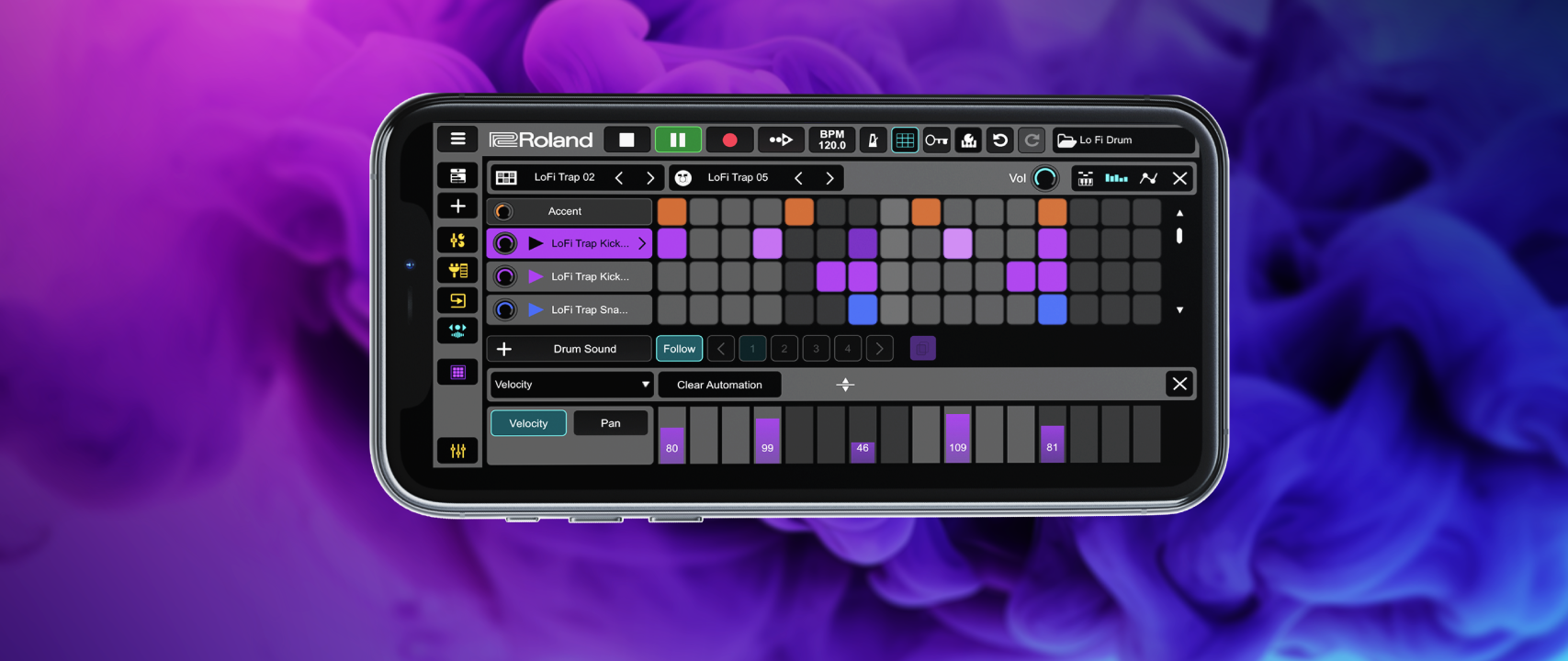
Task: Select the purple grid pattern sidebar icon
Action: pos(457,372)
